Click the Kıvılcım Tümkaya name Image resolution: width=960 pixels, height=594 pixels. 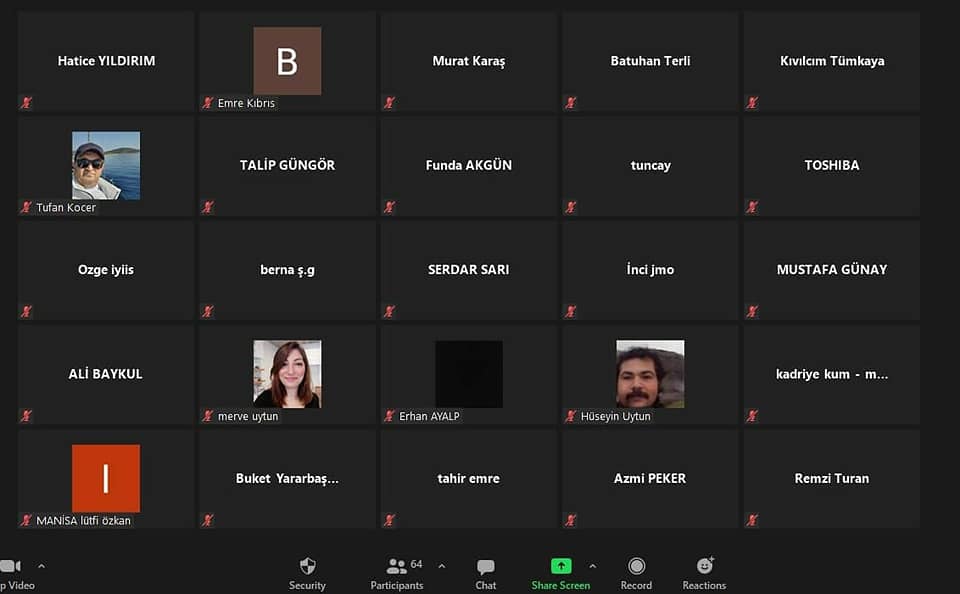pos(832,61)
